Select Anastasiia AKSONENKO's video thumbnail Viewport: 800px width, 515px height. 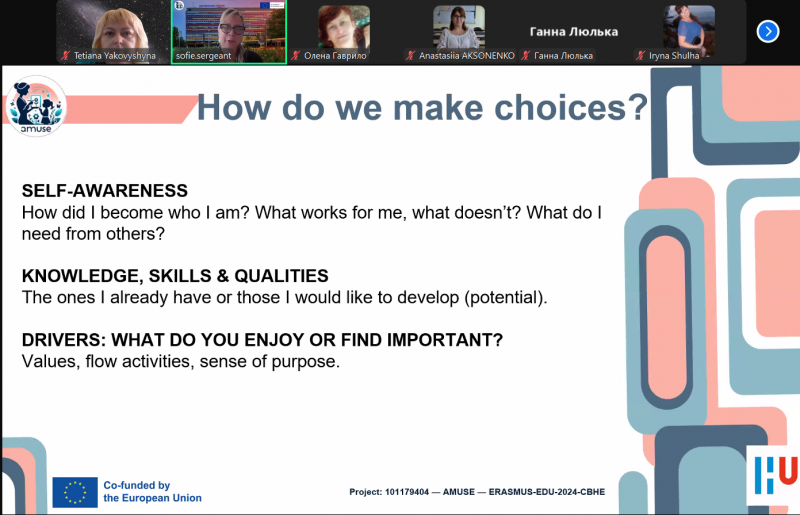coord(459,26)
